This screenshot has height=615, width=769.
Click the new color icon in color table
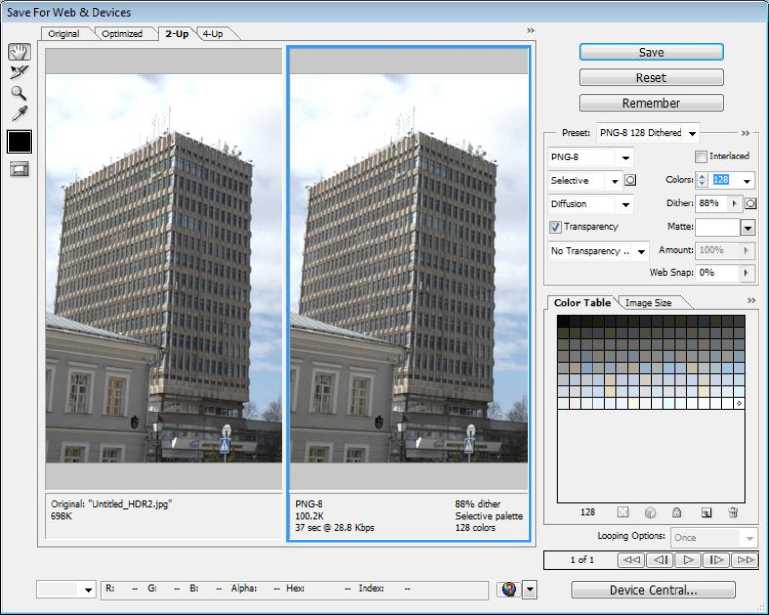coord(705,512)
